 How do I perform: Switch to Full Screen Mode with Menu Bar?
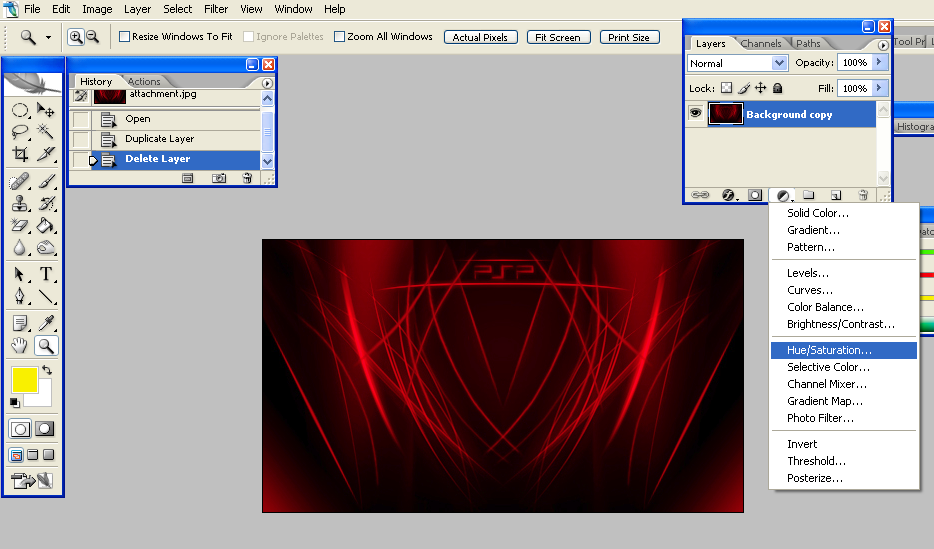point(33,456)
